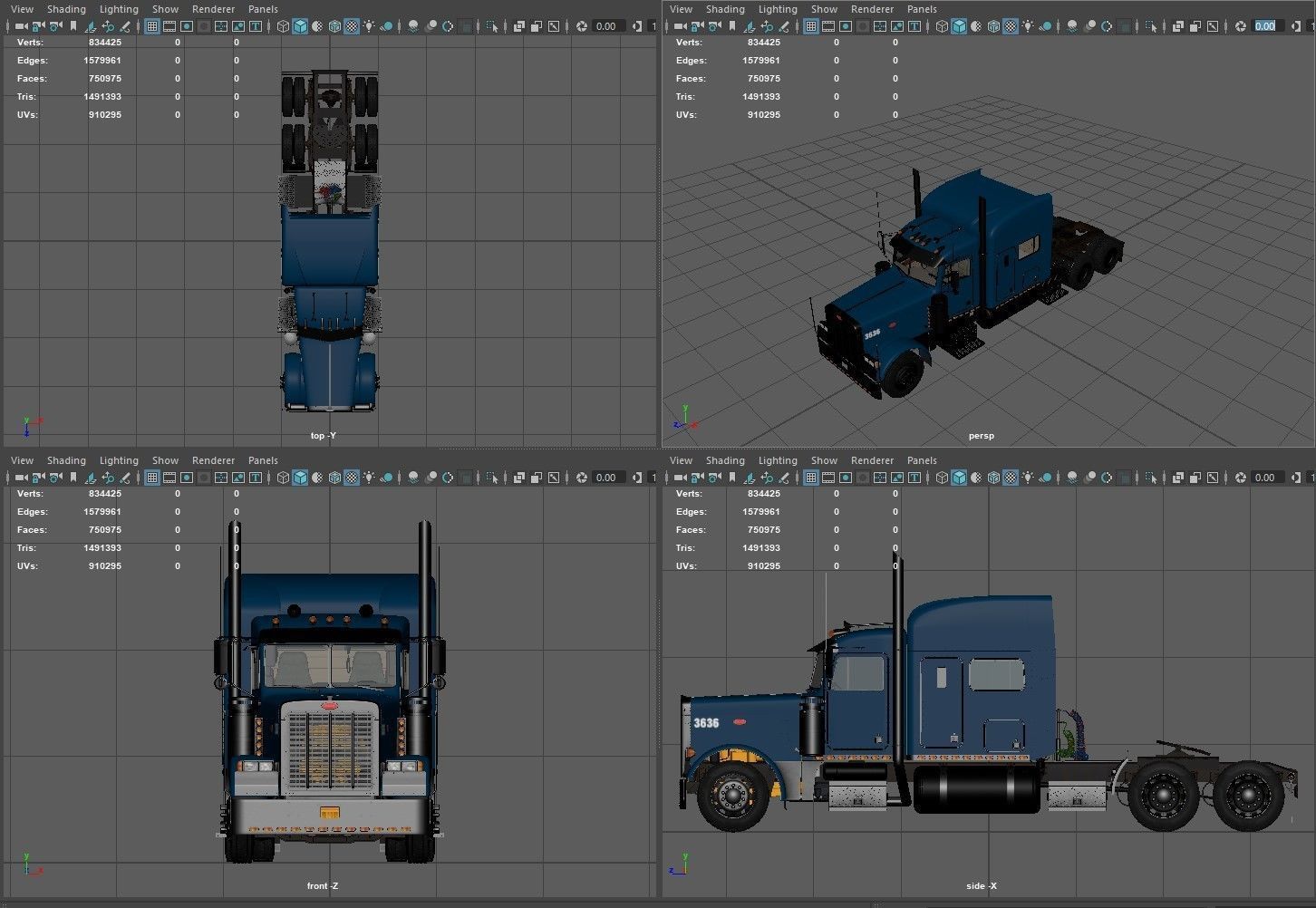Toggle Safe Title in perspective panel
The image size is (1316, 908).
point(914,26)
